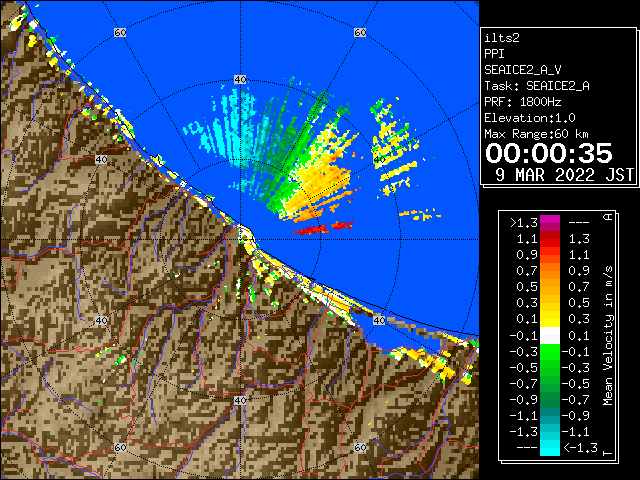
Task: Click the 00:00:35 timestamp
Action: pyautogui.click(x=549, y=153)
